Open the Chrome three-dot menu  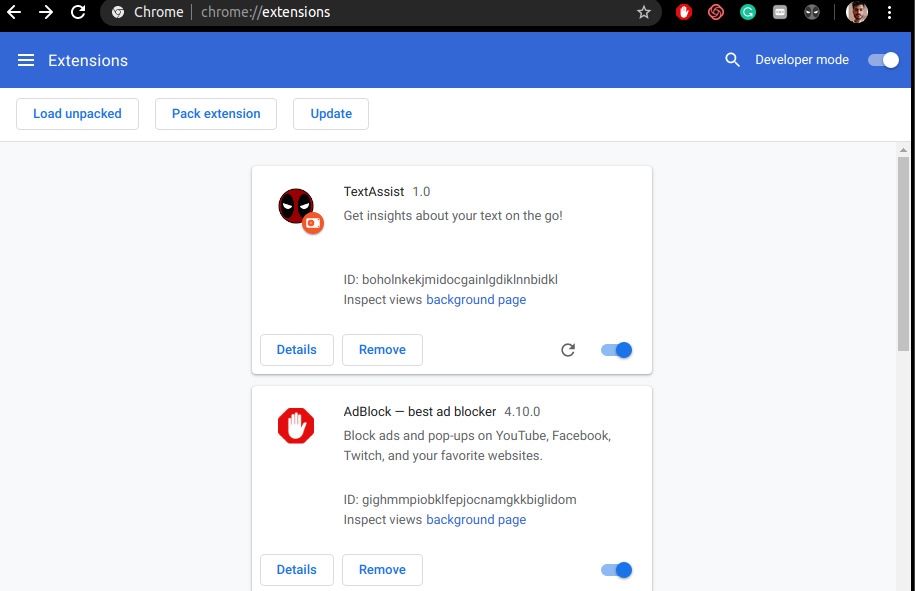[889, 12]
